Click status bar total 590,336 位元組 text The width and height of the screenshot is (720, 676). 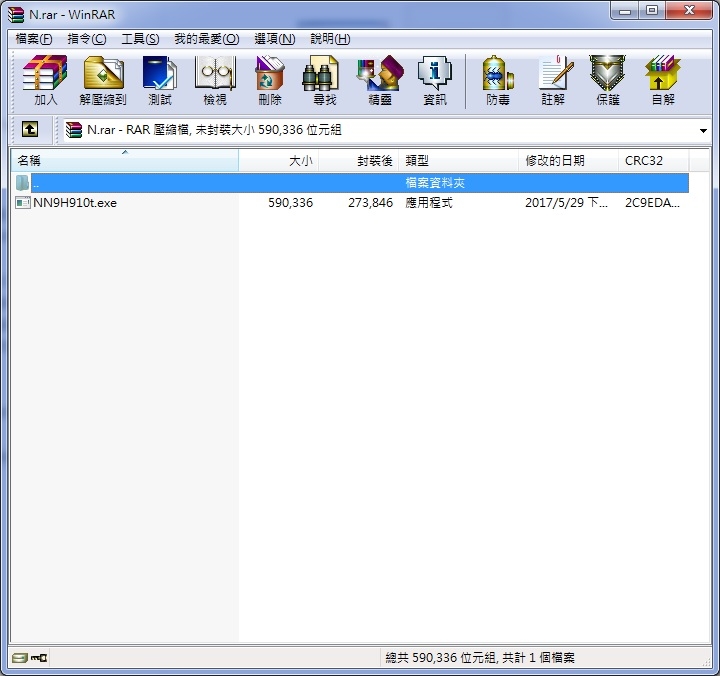click(480, 658)
